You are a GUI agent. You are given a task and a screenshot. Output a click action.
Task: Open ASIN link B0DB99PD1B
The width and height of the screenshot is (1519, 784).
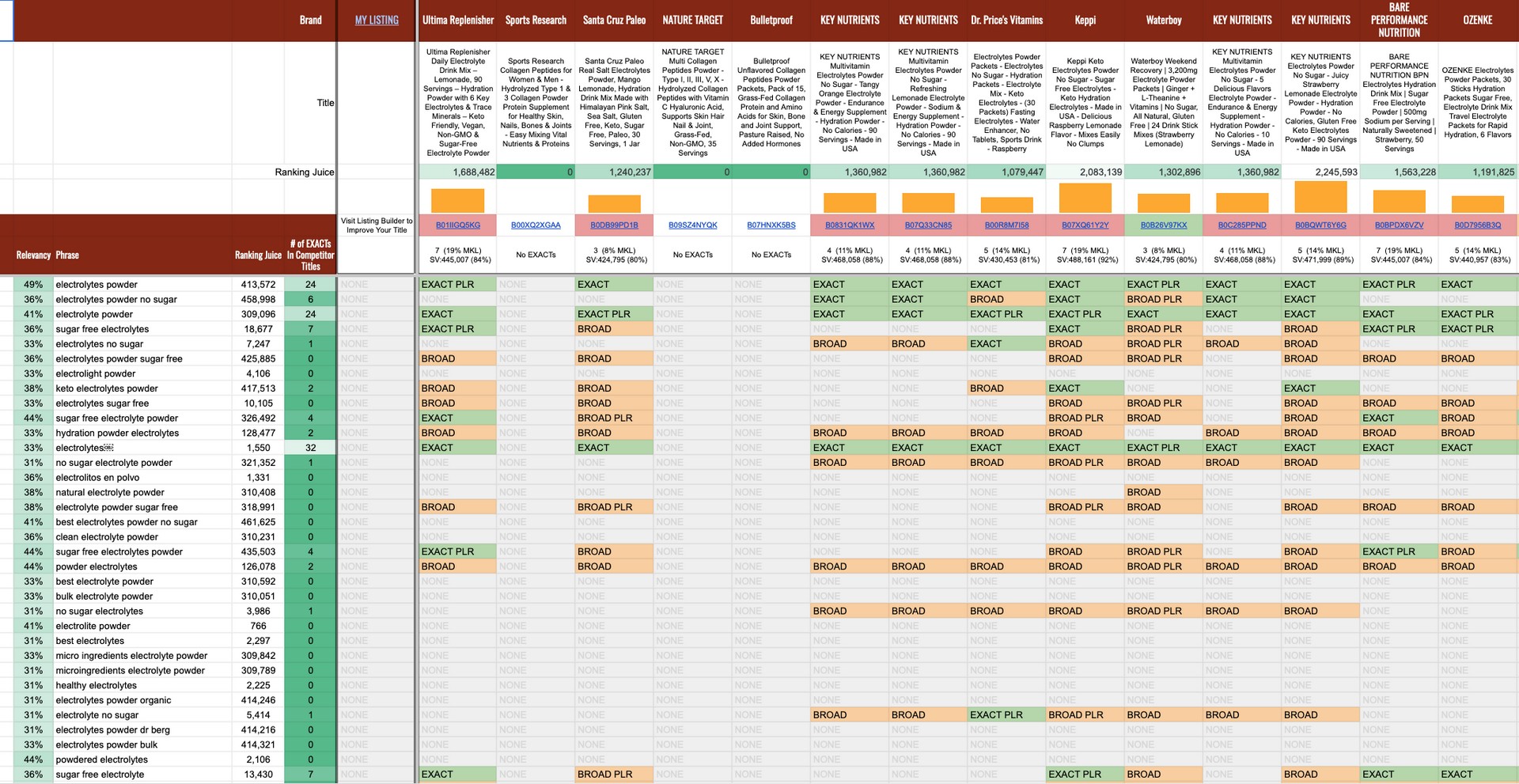tap(614, 225)
